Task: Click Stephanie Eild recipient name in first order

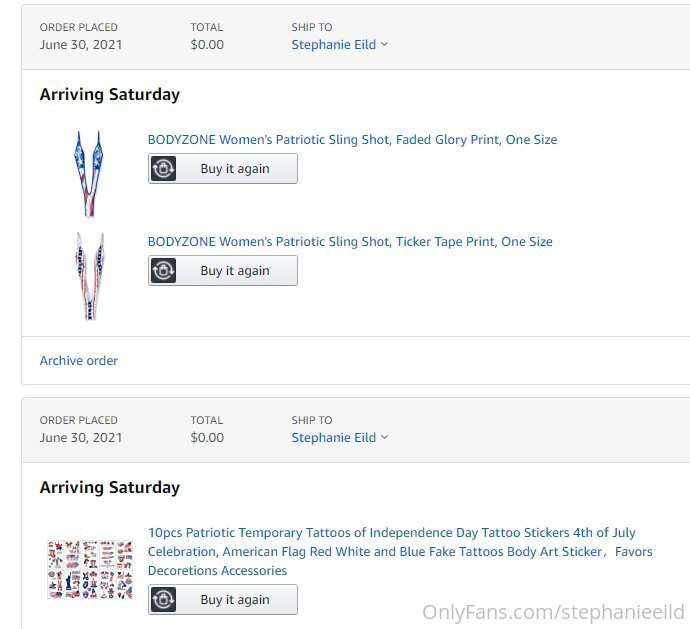Action: pos(333,45)
